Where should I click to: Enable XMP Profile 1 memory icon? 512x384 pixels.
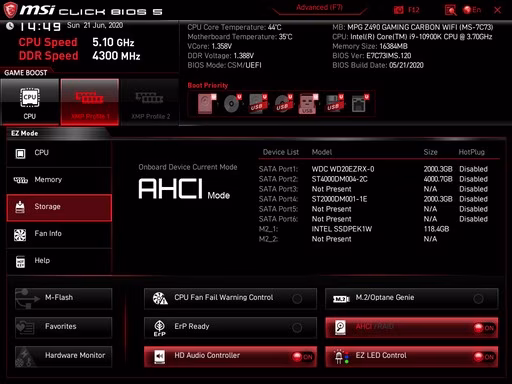pyautogui.click(x=90, y=102)
